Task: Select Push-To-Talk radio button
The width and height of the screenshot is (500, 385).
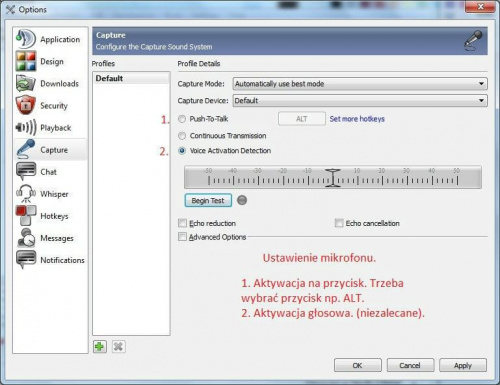Action: 182,119
